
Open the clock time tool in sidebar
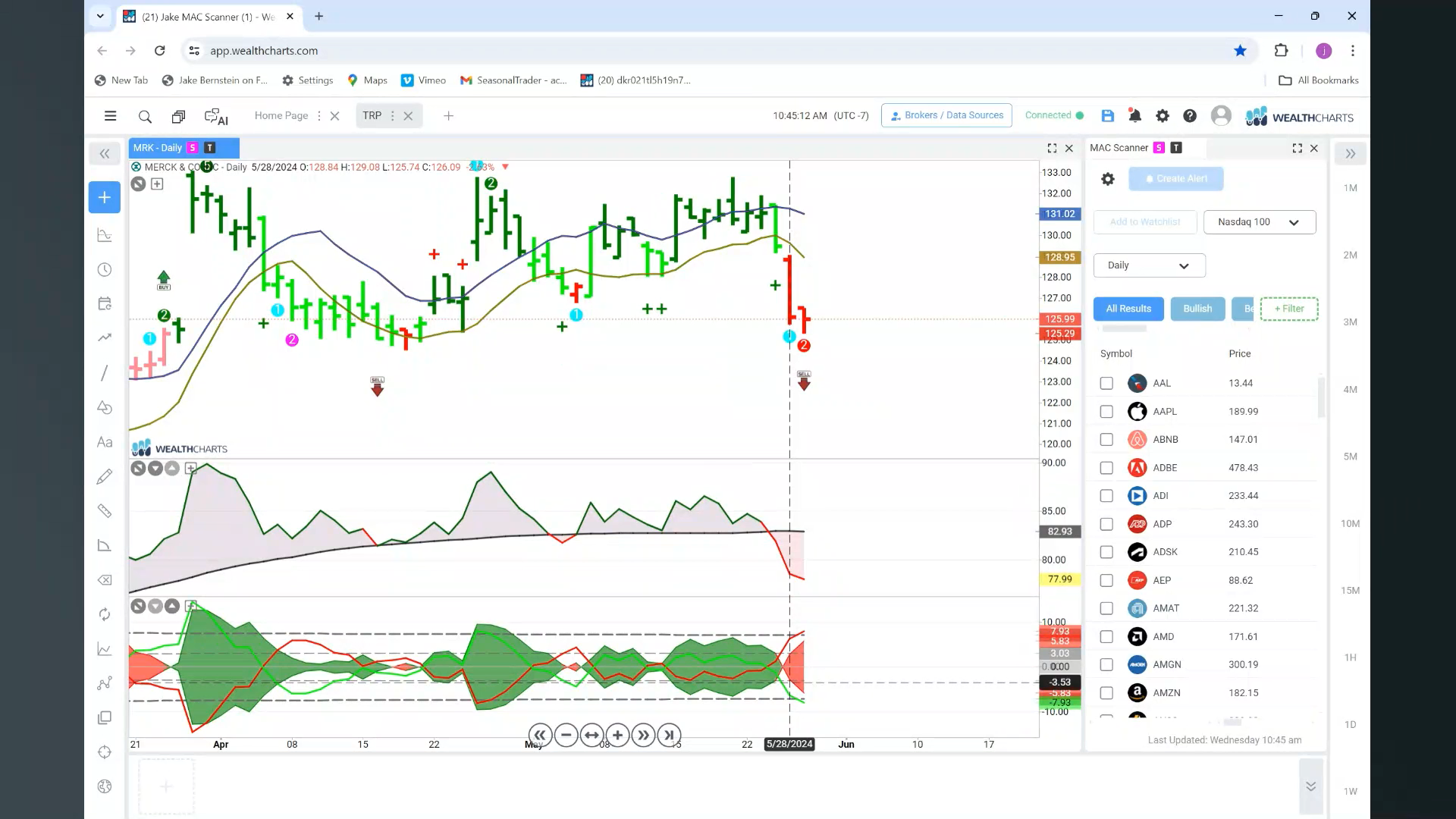tap(105, 270)
